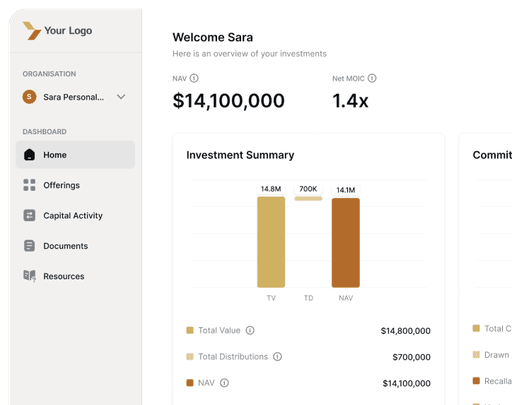Click the Capital Activity transfer icon
The width and height of the screenshot is (512, 405).
tap(29, 215)
